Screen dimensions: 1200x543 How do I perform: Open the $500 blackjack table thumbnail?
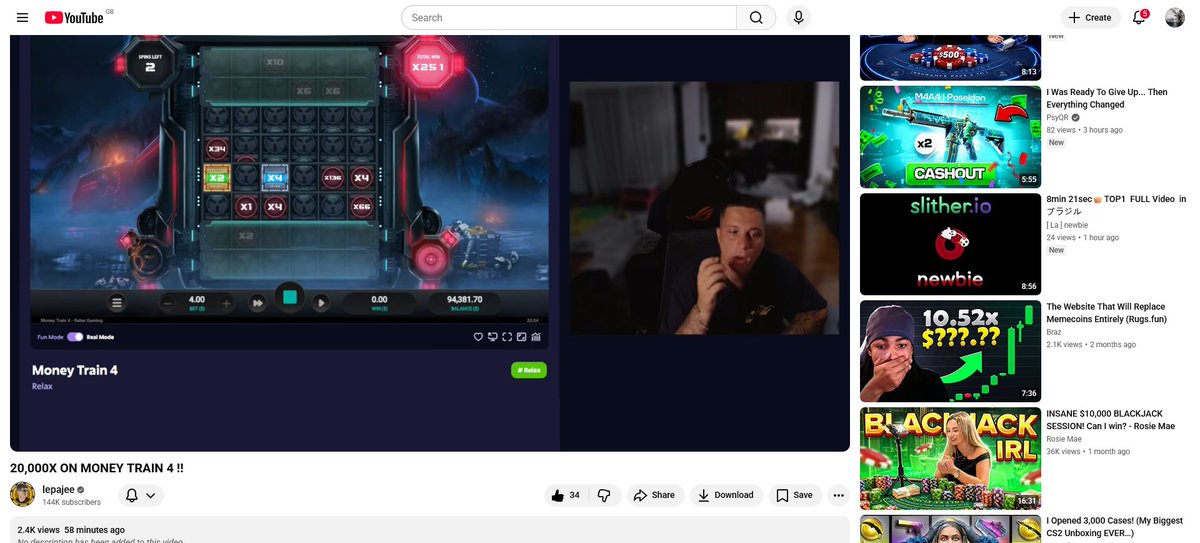pyautogui.click(x=950, y=58)
